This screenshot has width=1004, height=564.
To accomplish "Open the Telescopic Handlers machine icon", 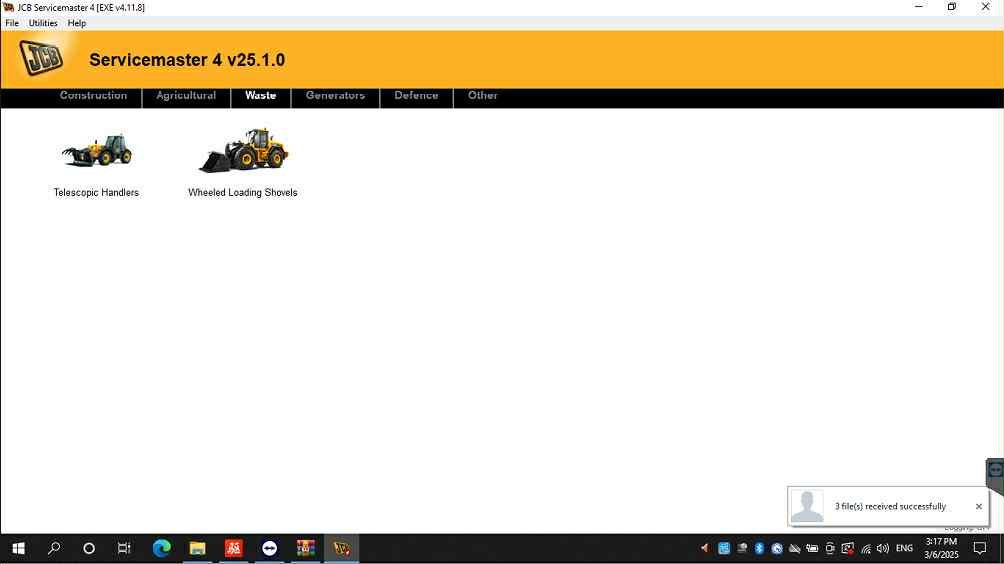I will click(97, 150).
